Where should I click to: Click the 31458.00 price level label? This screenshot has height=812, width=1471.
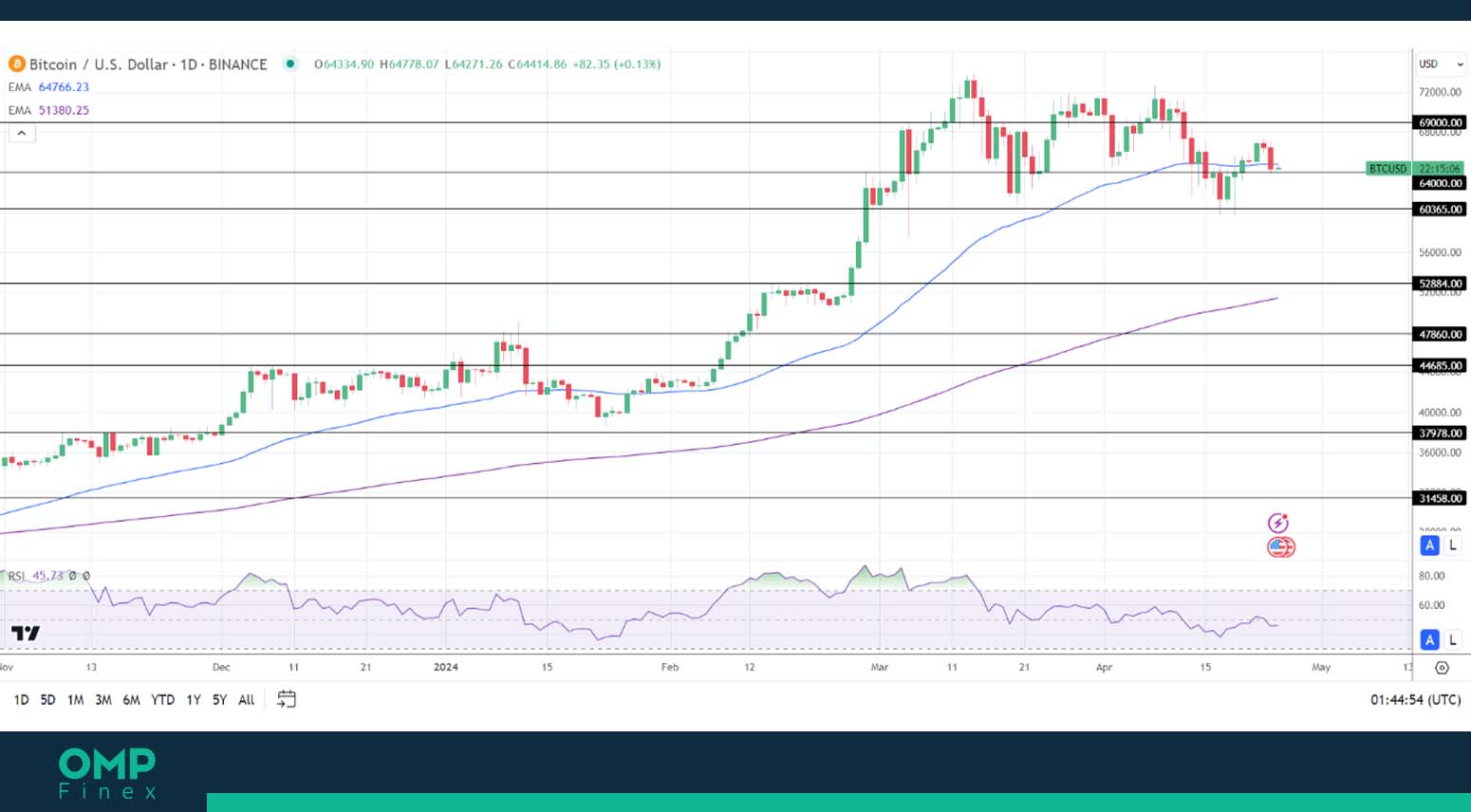(1440, 498)
